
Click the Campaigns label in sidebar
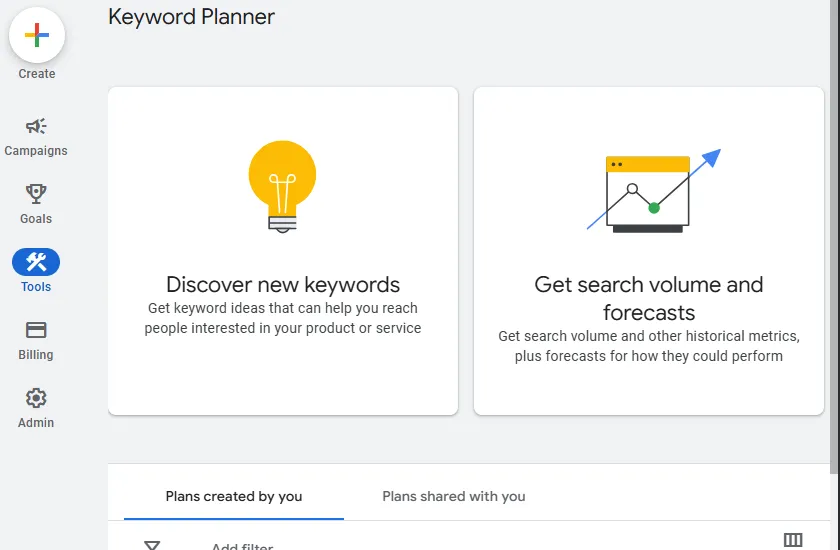(36, 151)
